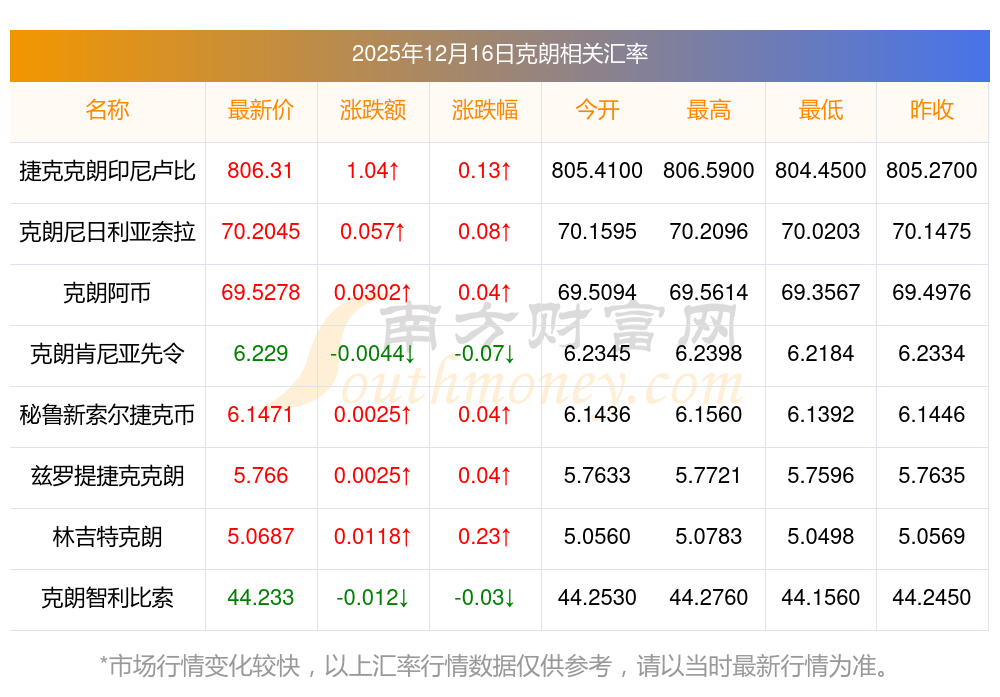Click latest price 806.31

pyautogui.click(x=260, y=171)
